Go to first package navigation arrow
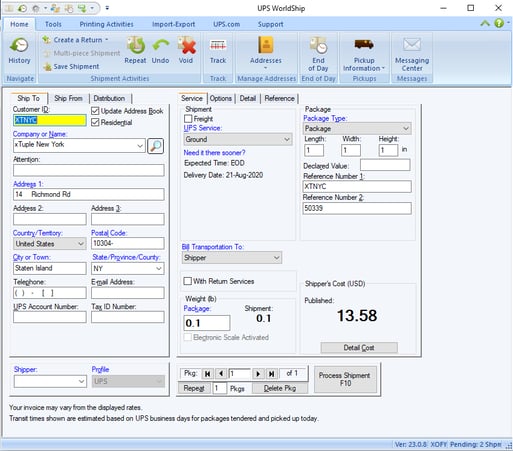Viewport: 513px width, 451px height. point(207,374)
